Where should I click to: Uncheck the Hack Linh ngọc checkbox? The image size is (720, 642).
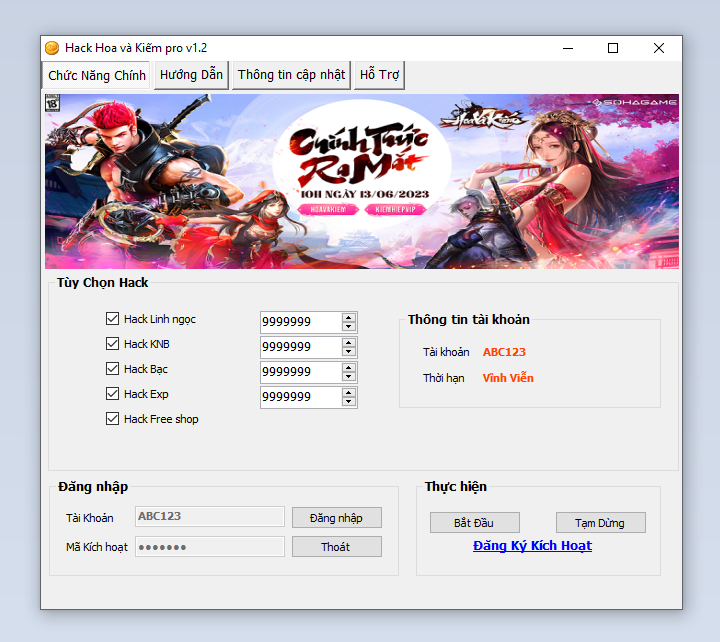(x=112, y=319)
